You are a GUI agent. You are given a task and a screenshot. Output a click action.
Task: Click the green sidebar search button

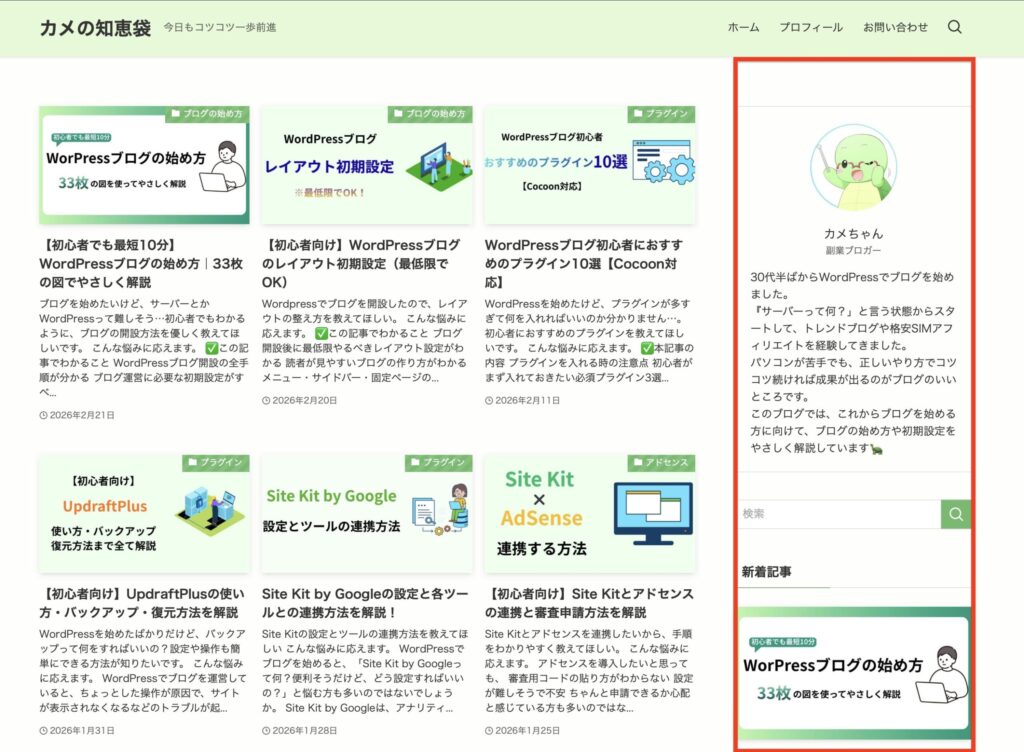click(x=955, y=514)
